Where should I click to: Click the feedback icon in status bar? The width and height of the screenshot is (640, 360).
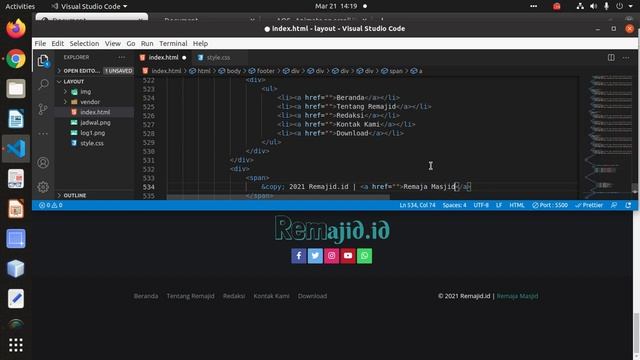[614, 205]
